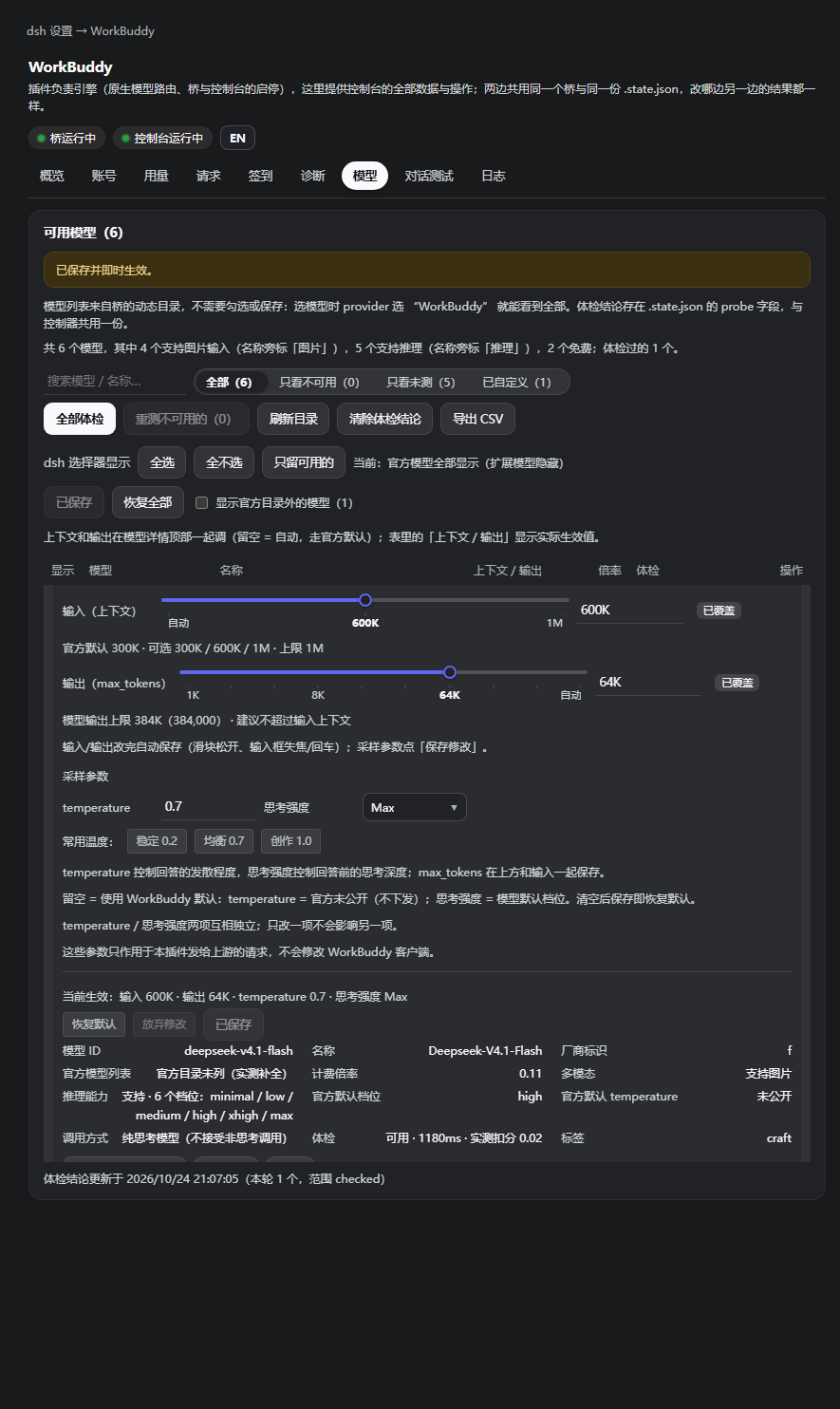Click the model ID deepseek-v4.1-flash

(238, 1051)
